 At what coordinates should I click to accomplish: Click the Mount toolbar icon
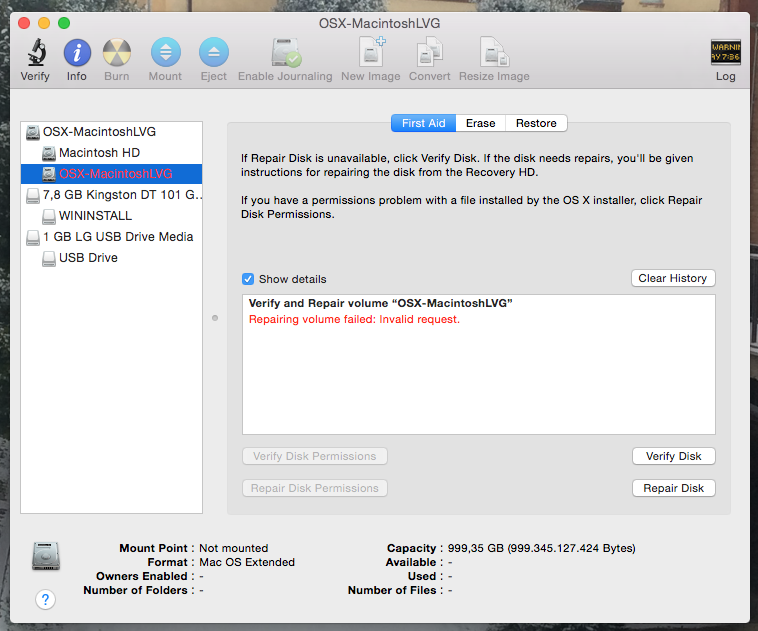166,52
